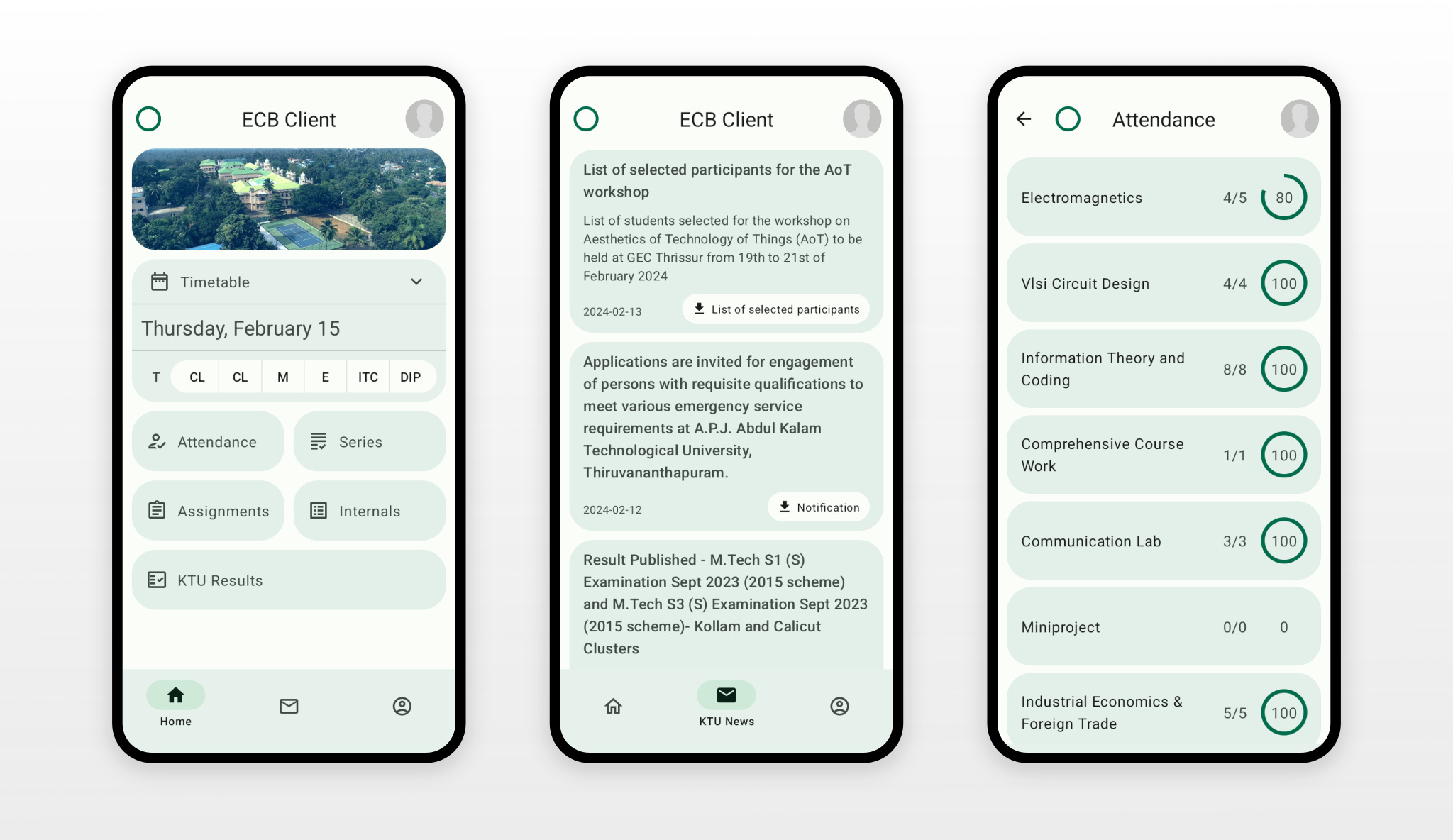
Task: Select the Messages icon in nav bar
Action: pos(289,706)
